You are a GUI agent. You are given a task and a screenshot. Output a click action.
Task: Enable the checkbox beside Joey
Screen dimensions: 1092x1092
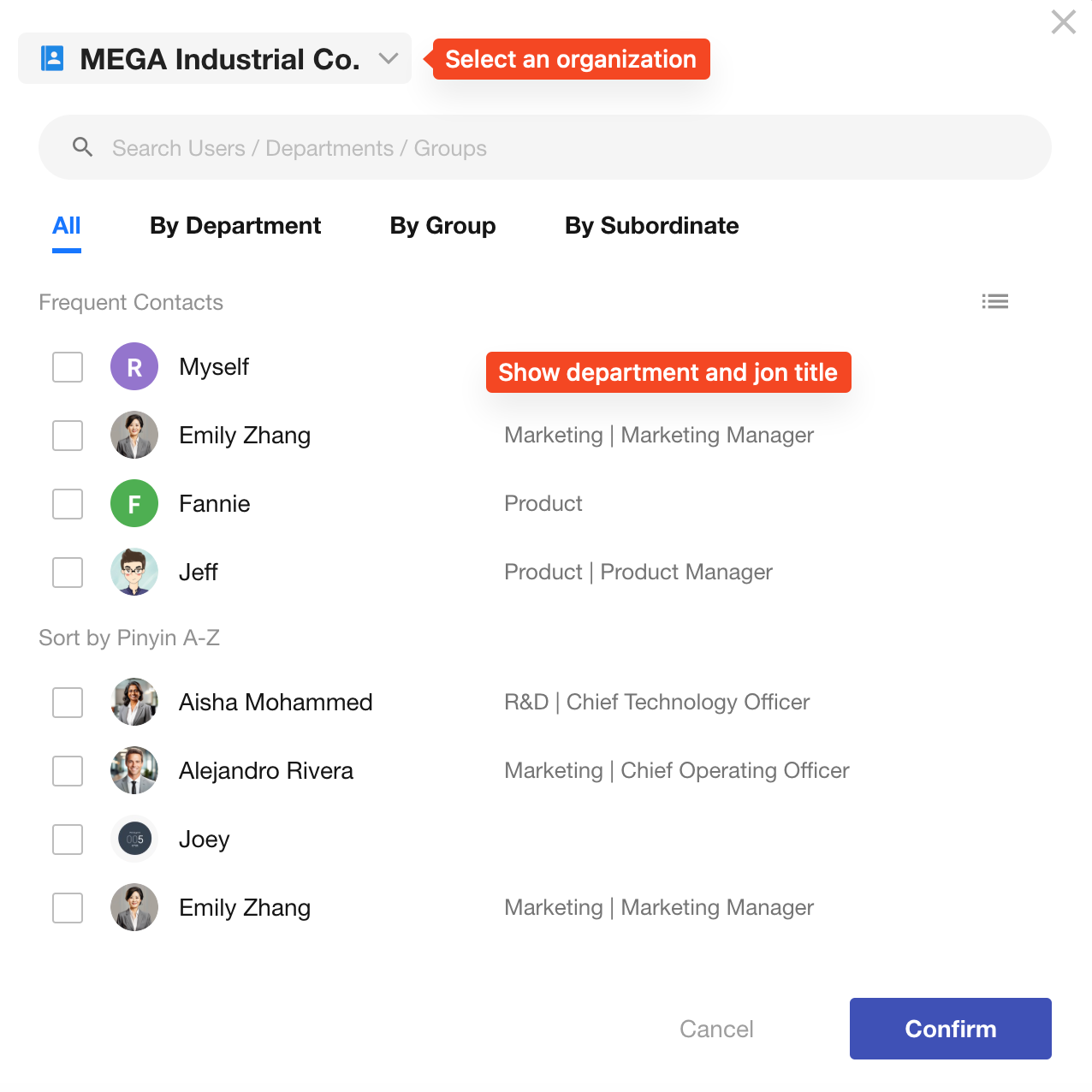click(68, 839)
